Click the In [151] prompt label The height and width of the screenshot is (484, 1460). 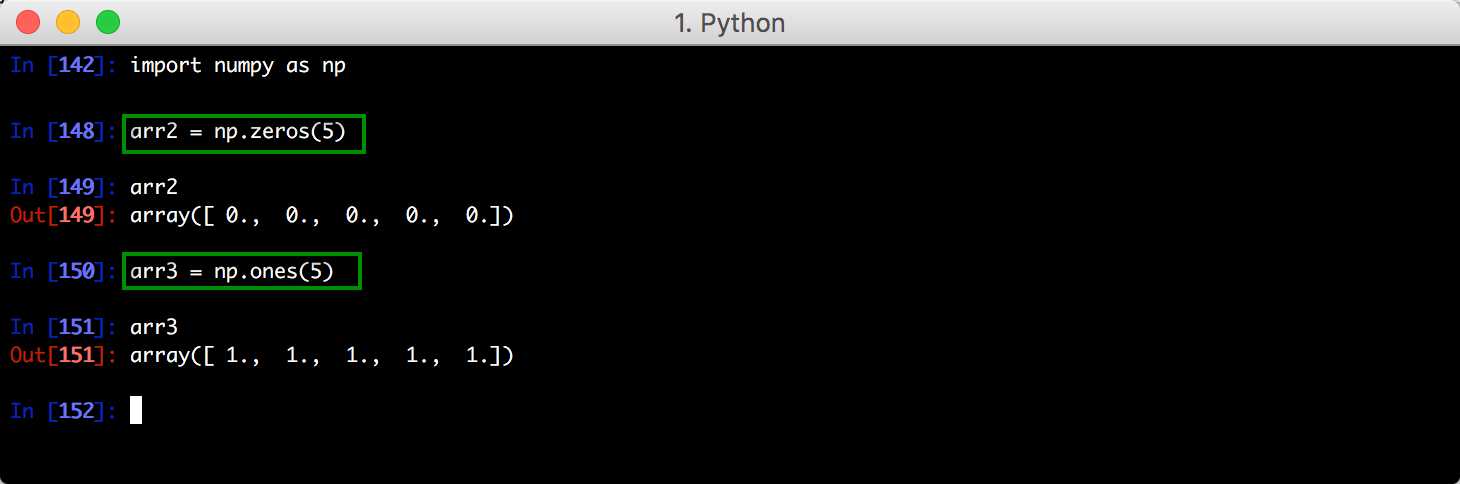point(65,327)
